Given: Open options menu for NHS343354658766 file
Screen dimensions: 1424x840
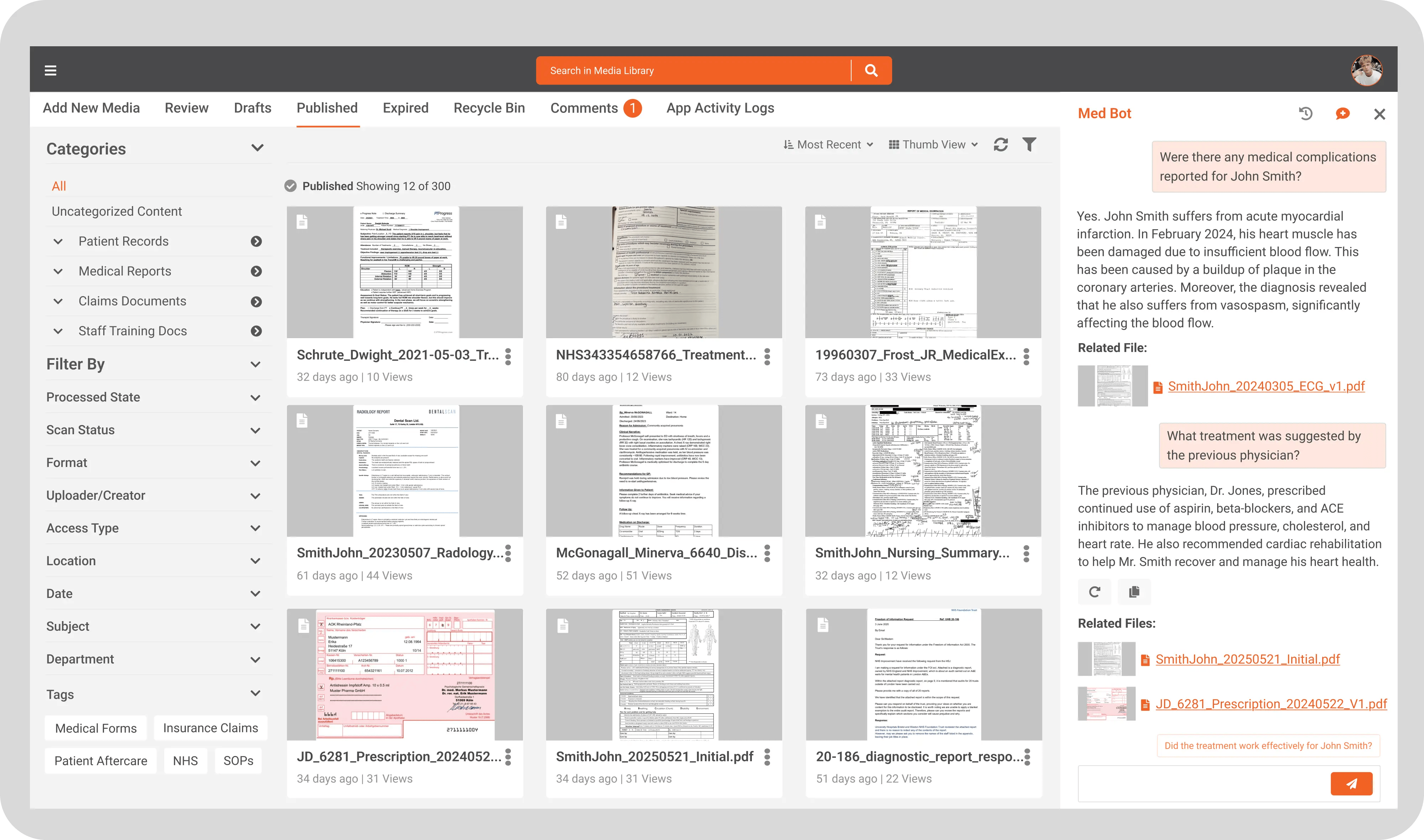Looking at the screenshot, I should pos(768,357).
